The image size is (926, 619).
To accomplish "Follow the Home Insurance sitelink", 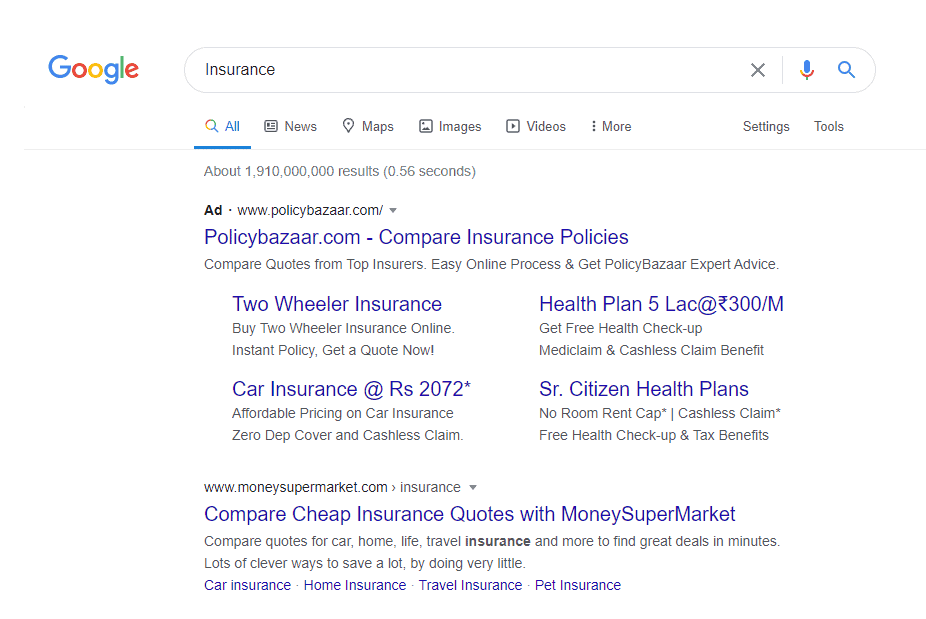I will (355, 585).
